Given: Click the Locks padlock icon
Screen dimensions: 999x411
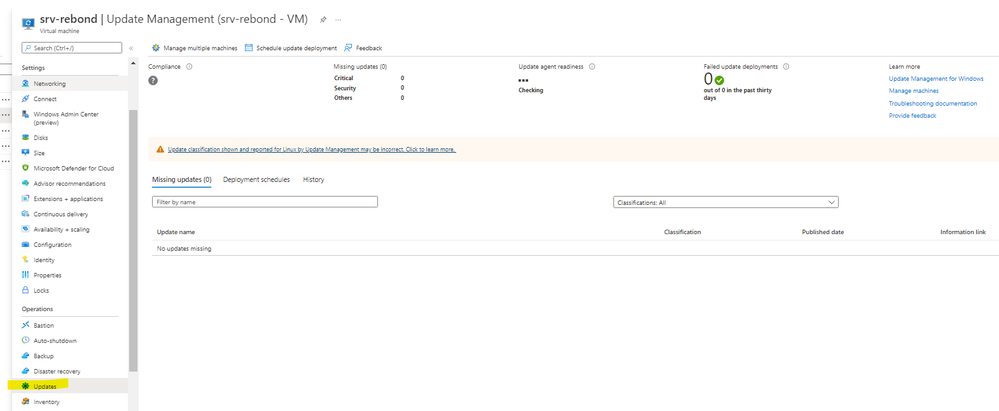Looking at the screenshot, I should [25, 290].
